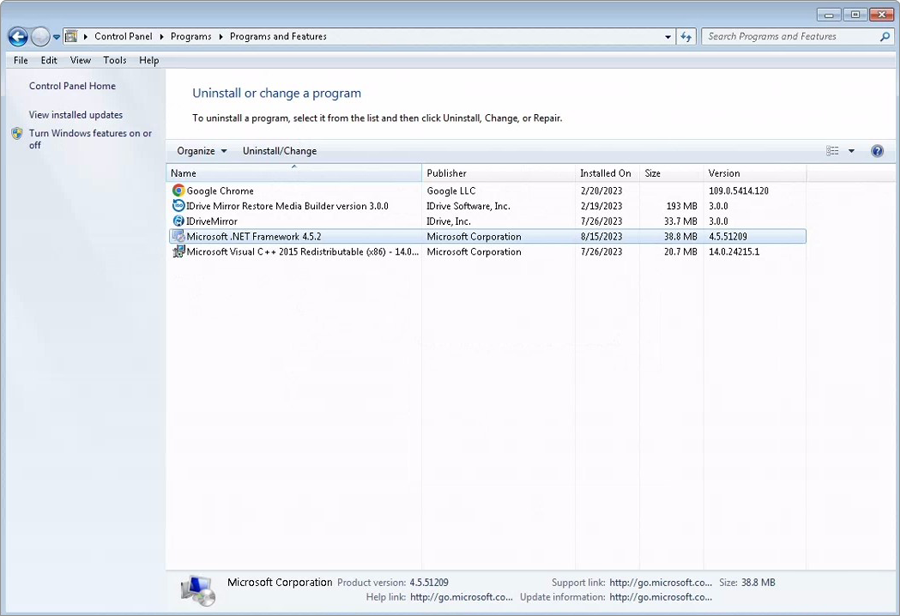Viewport: 900px width, 616px height.
Task: Click the details pane program icon
Action: tap(197, 590)
